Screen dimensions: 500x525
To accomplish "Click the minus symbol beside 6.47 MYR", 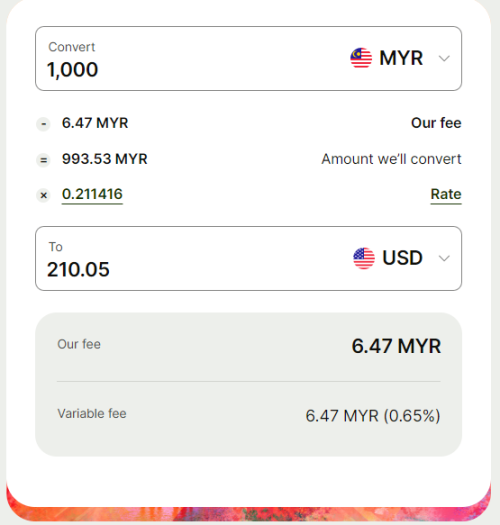I will pyautogui.click(x=44, y=124).
